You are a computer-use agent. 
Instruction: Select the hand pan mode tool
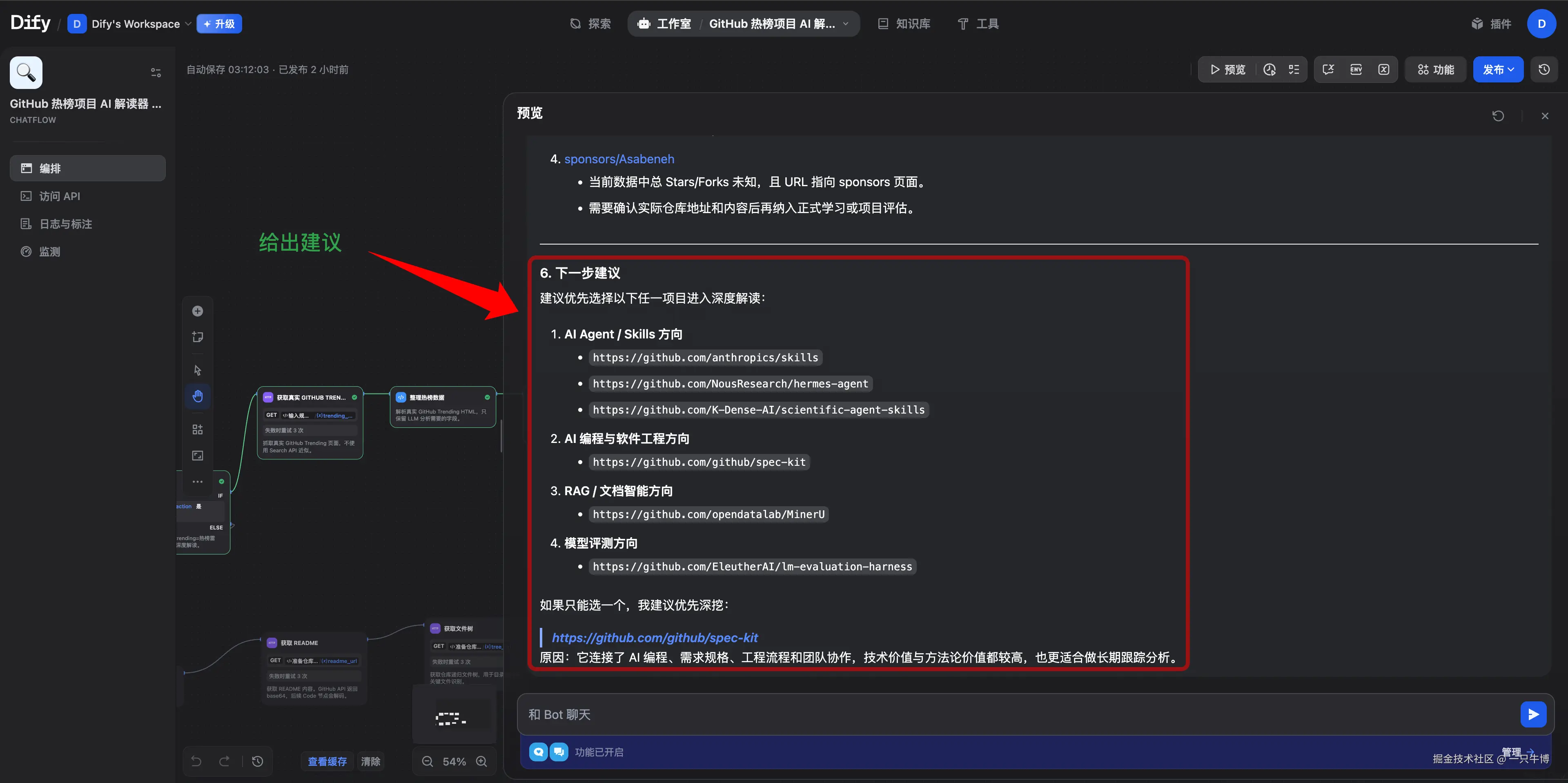(197, 396)
